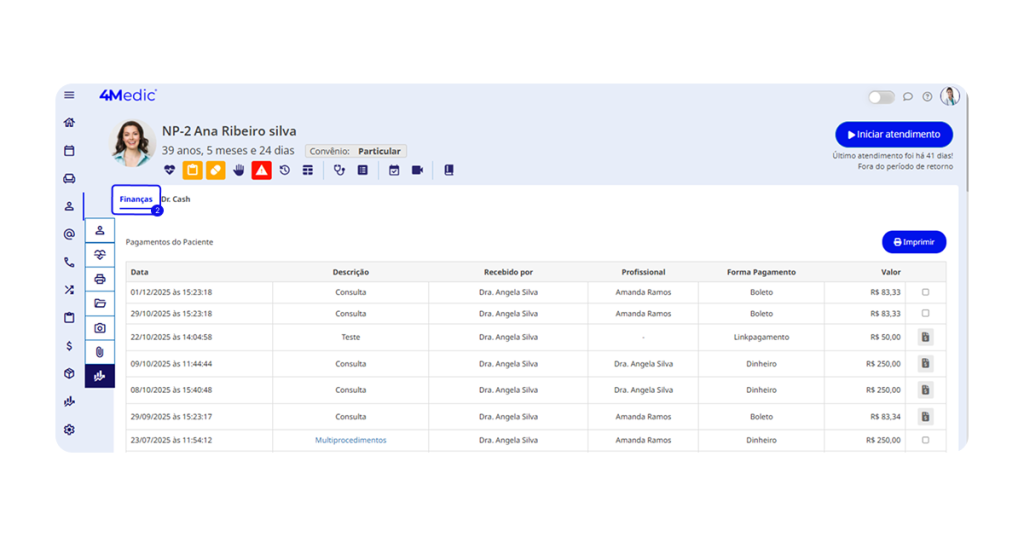1024x537 pixels.
Task: Switch to the Dr. Cash tab
Action: tap(176, 199)
